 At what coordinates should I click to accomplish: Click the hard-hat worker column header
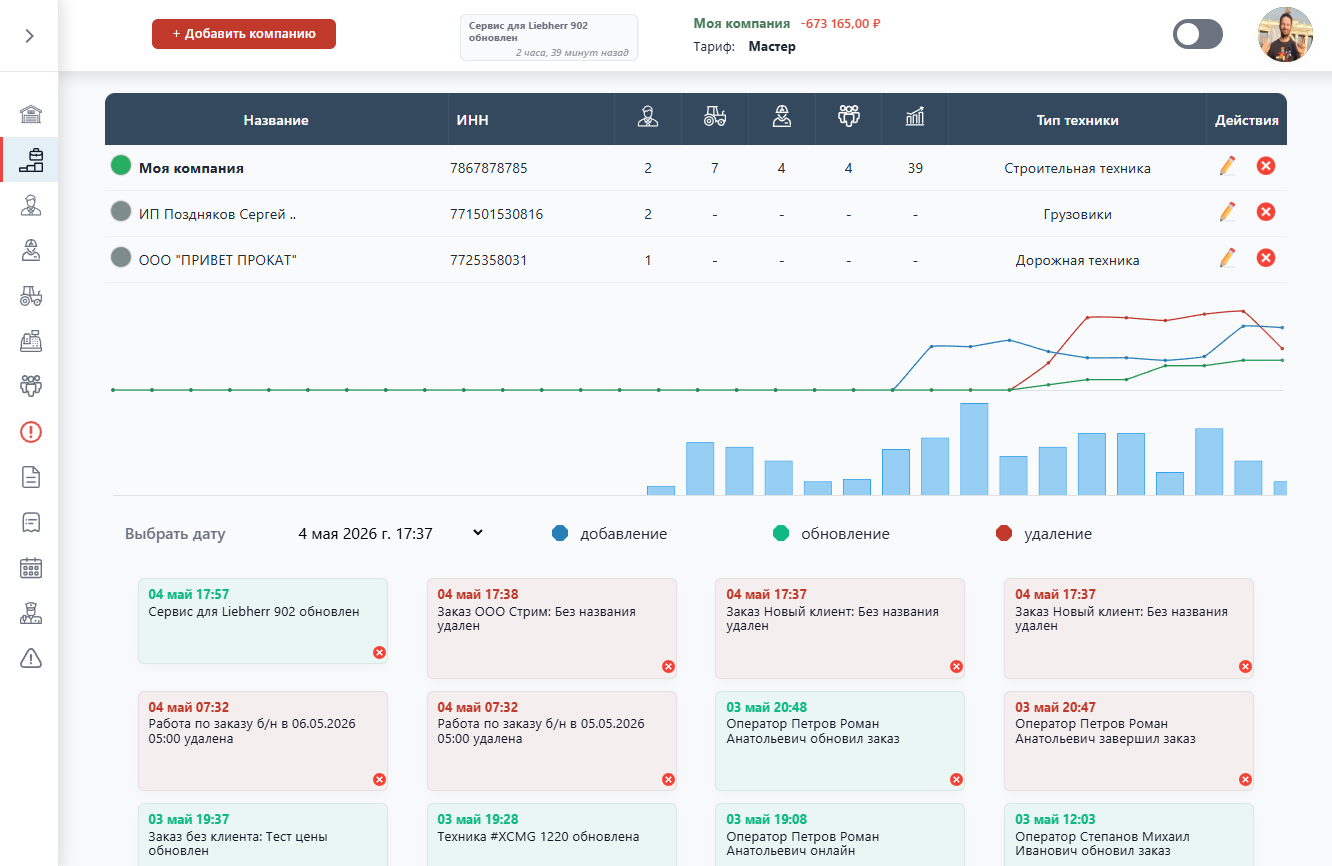[x=782, y=118]
